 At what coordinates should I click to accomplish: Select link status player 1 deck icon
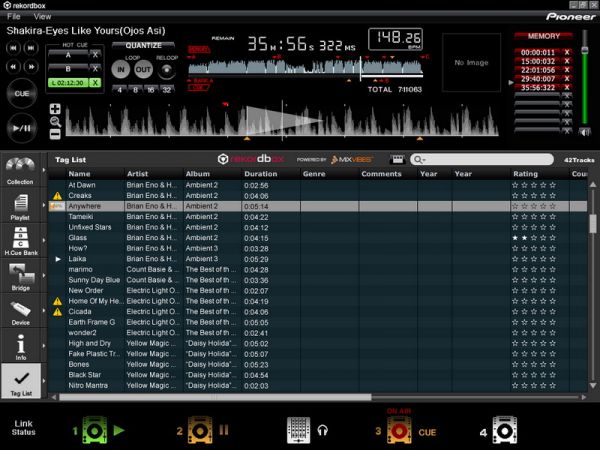click(x=94, y=430)
